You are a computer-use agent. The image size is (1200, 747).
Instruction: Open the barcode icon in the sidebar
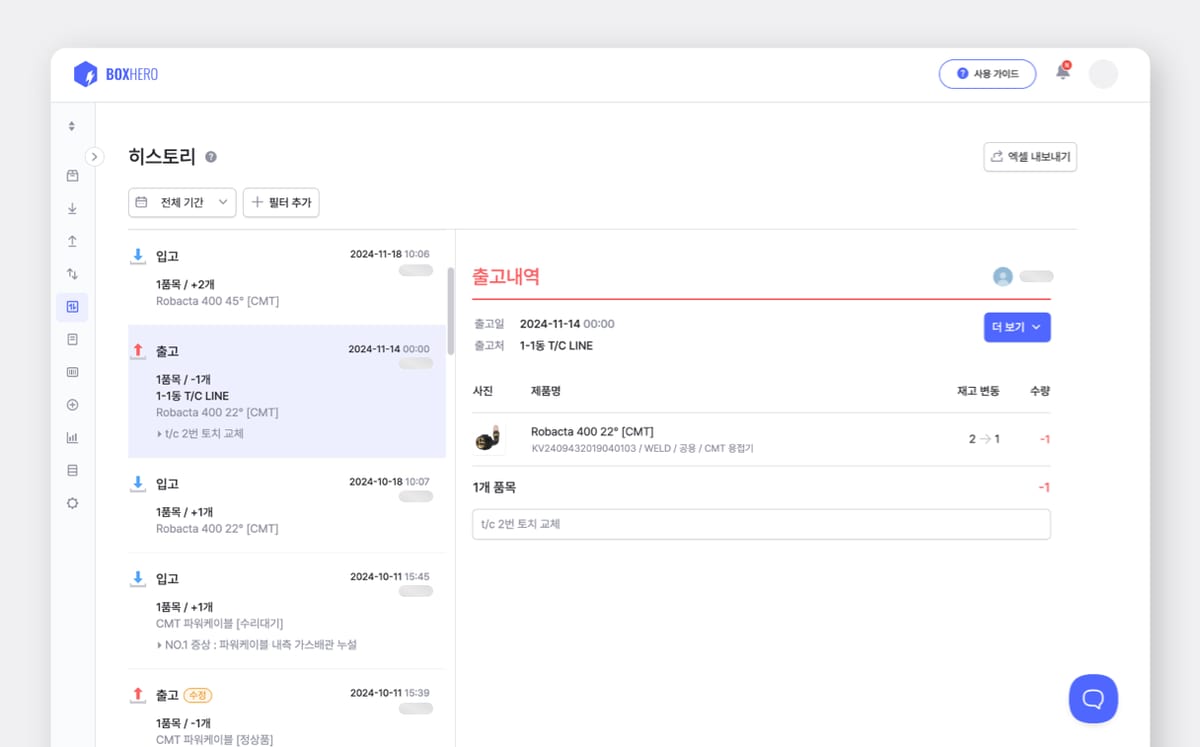[x=72, y=372]
